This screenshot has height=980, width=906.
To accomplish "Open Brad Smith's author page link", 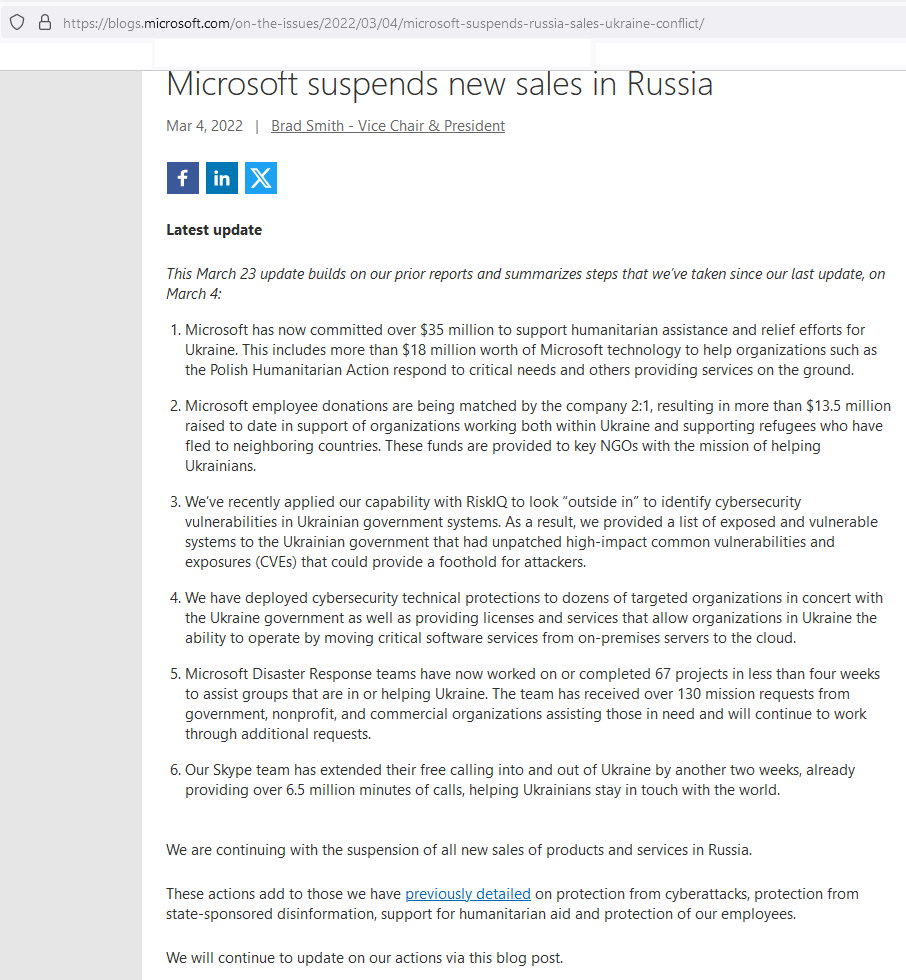I will click(388, 126).
